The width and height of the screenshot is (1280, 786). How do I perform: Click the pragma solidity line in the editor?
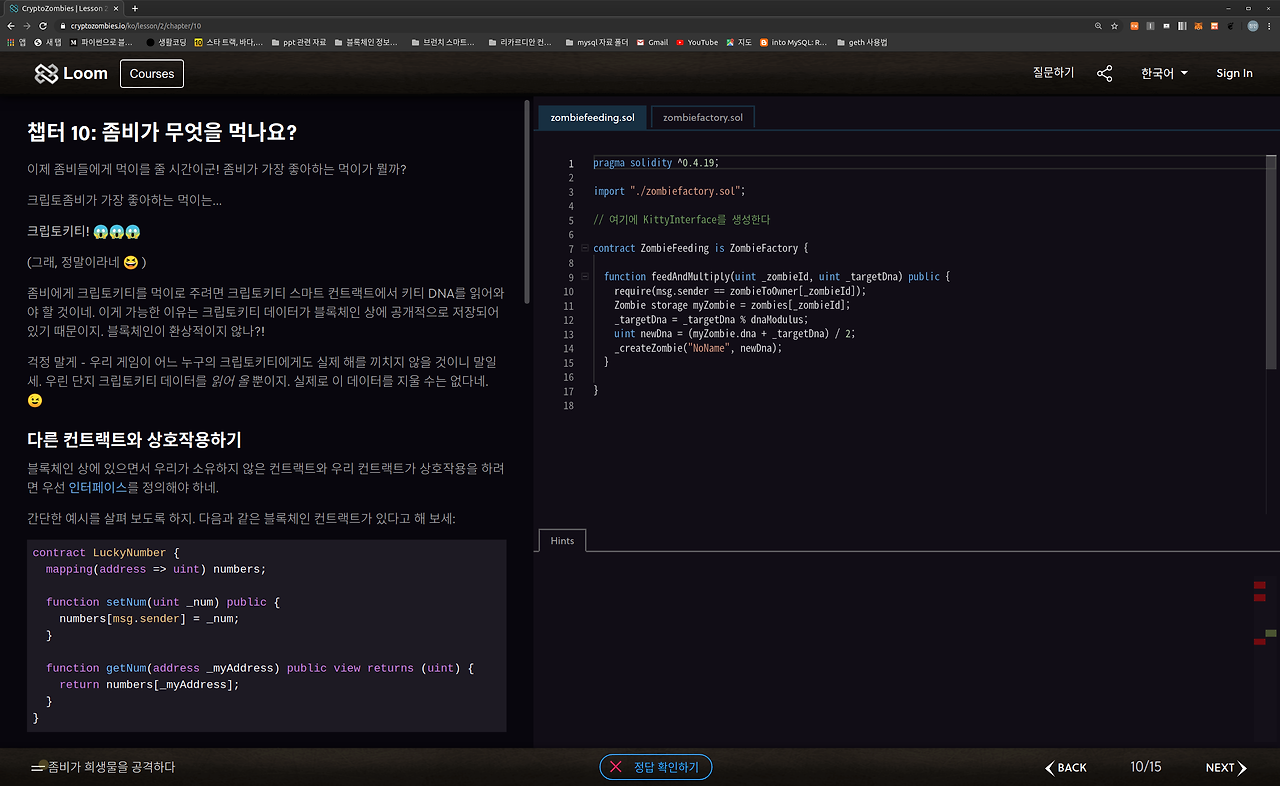pyautogui.click(x=656, y=163)
